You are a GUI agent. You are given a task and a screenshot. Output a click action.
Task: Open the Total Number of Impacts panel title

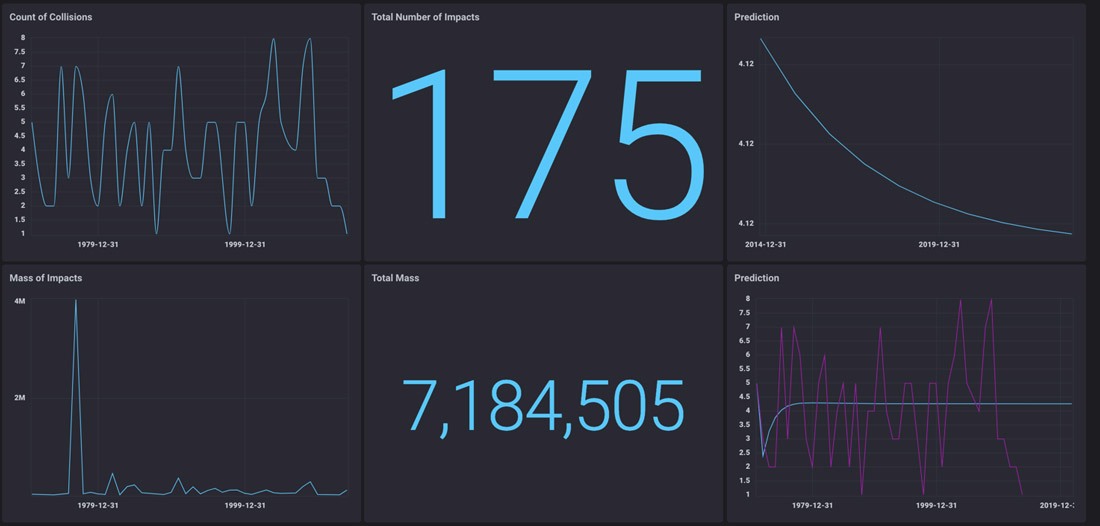tap(425, 17)
